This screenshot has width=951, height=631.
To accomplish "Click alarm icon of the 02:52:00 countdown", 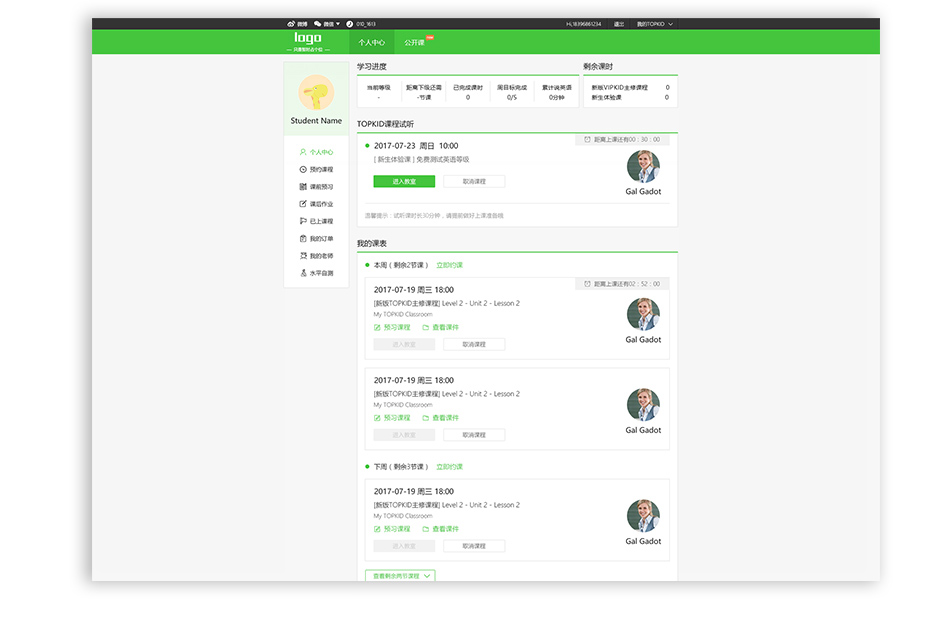I will point(587,284).
